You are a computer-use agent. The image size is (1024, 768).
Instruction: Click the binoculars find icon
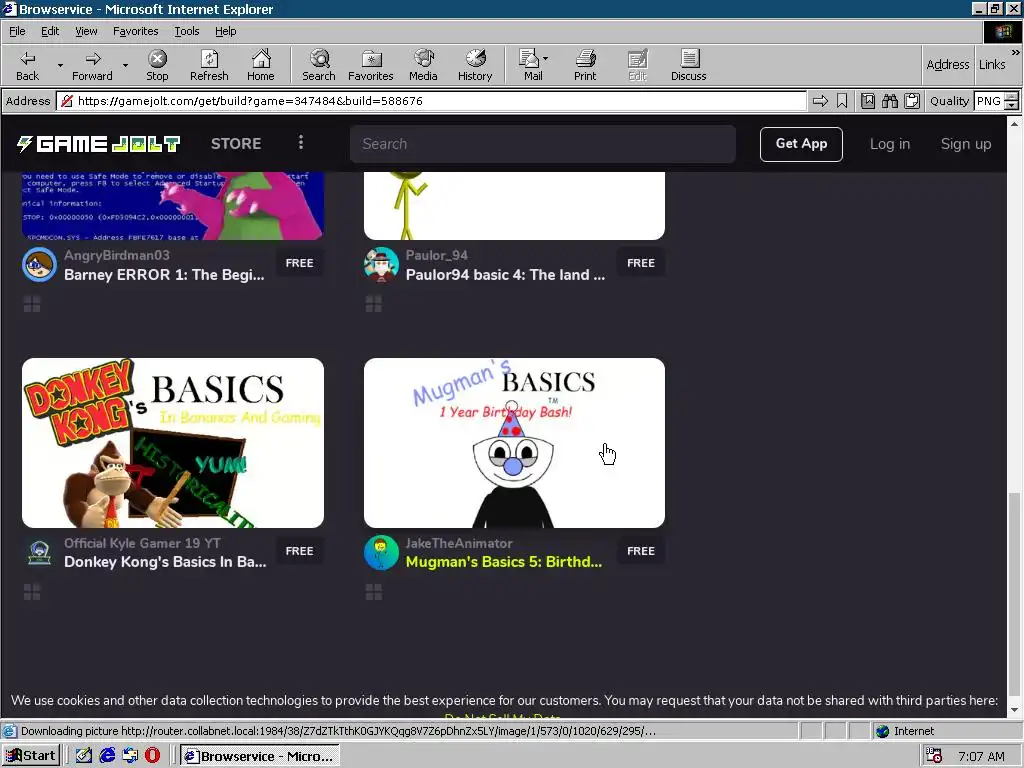[x=889, y=101]
